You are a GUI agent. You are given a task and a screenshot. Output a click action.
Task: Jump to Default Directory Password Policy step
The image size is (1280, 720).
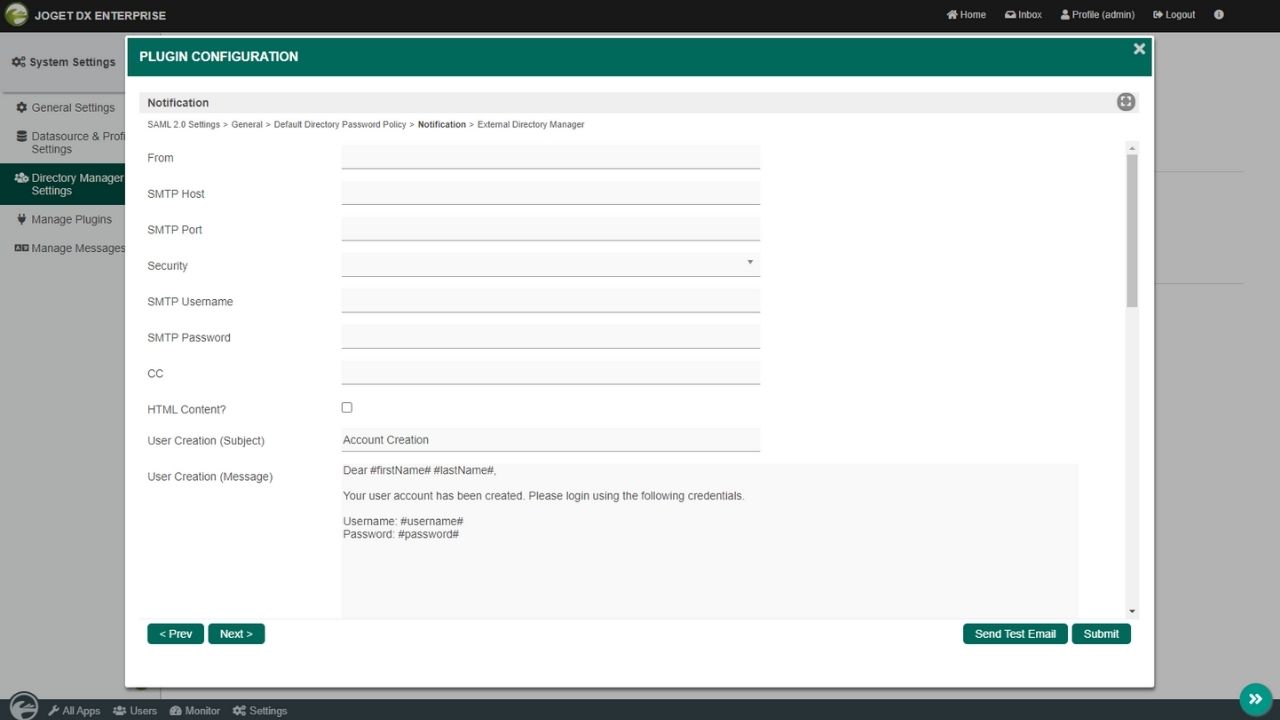[340, 125]
